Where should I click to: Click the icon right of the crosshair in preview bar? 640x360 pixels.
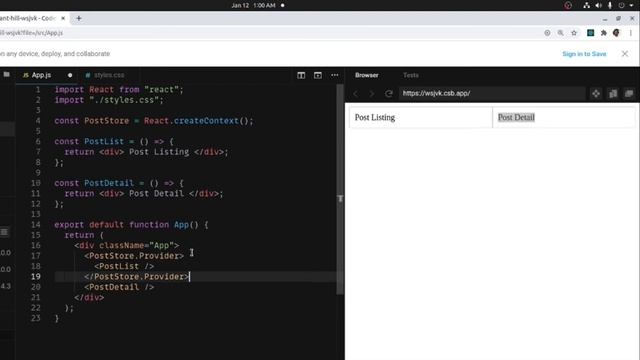(x=613, y=93)
